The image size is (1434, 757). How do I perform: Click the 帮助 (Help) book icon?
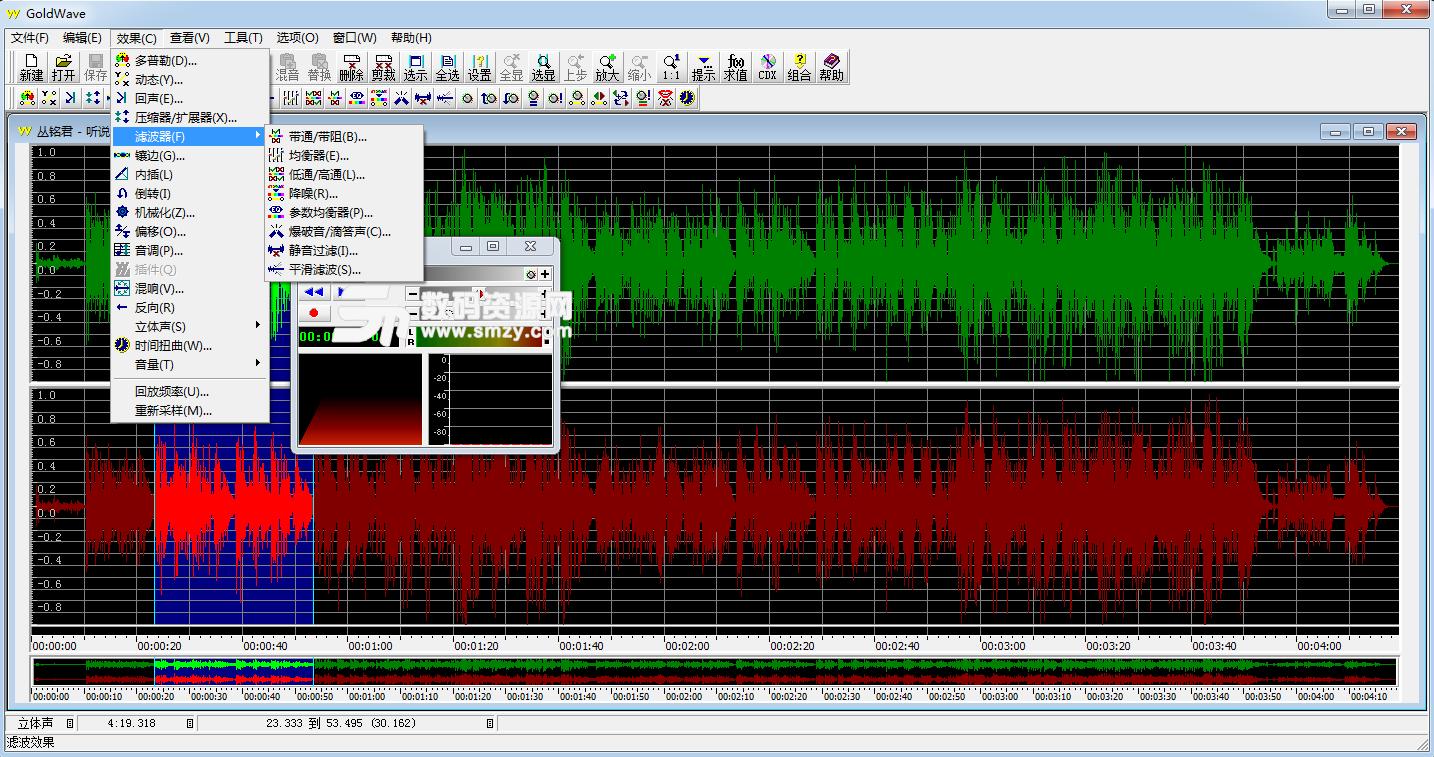831,67
